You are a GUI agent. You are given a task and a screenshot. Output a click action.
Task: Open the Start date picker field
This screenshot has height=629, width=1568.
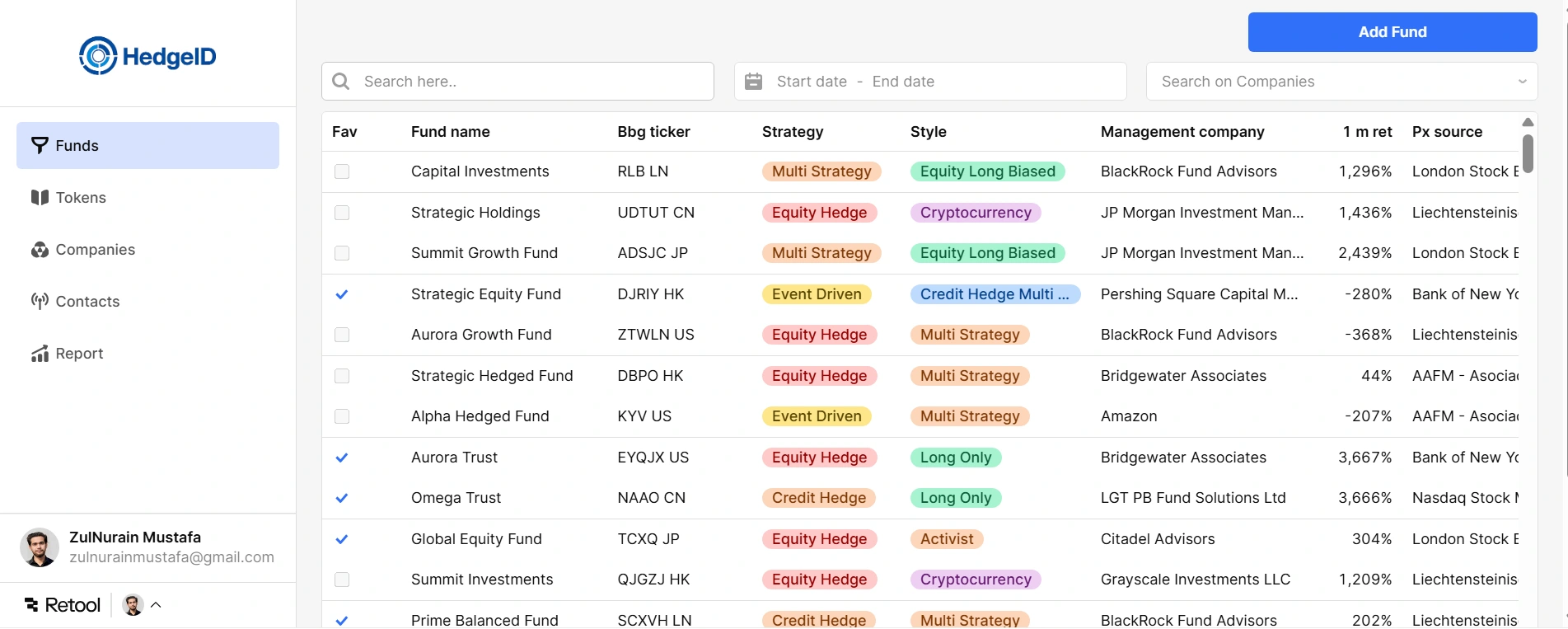click(812, 82)
